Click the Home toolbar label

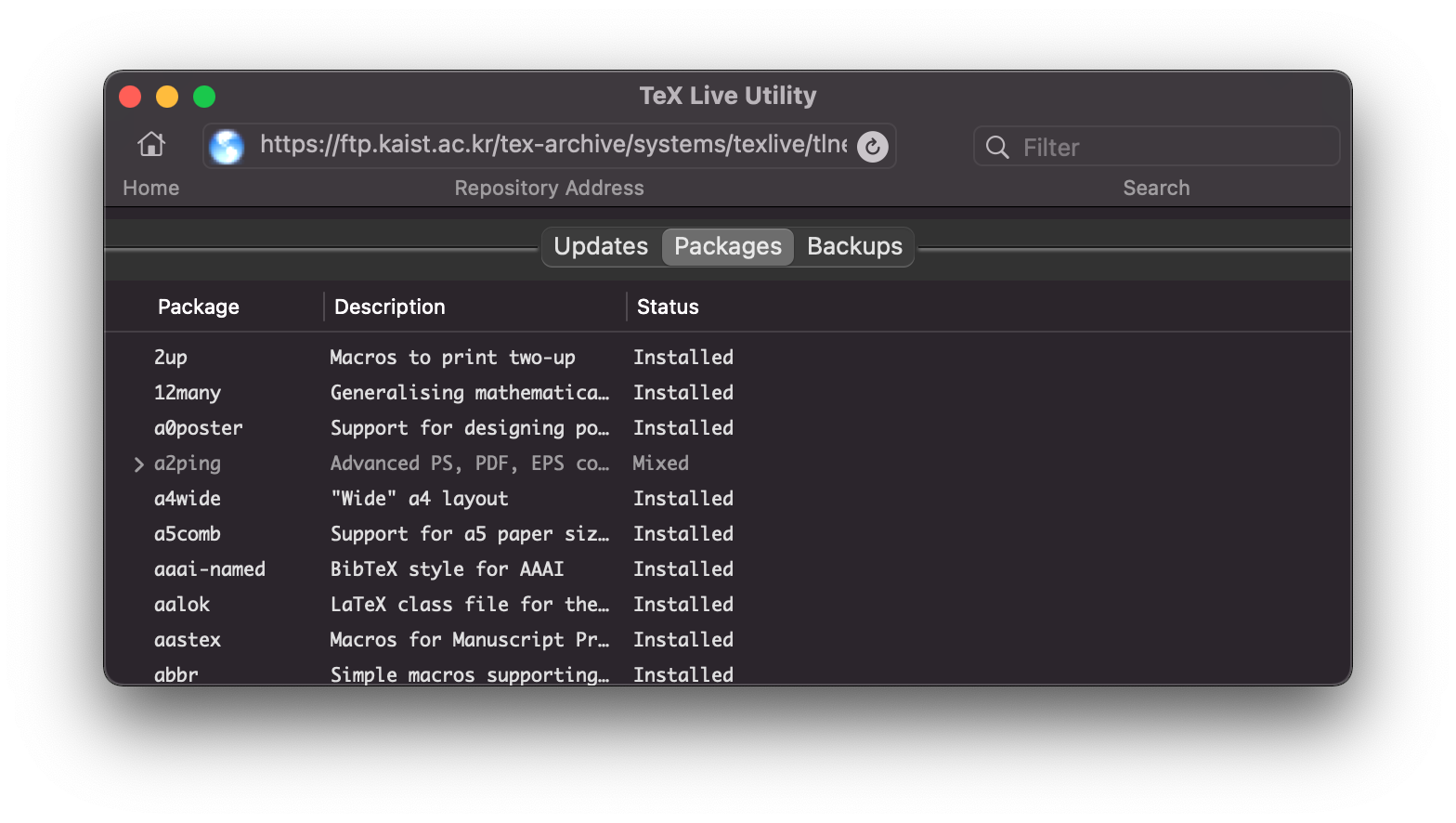[x=151, y=188]
